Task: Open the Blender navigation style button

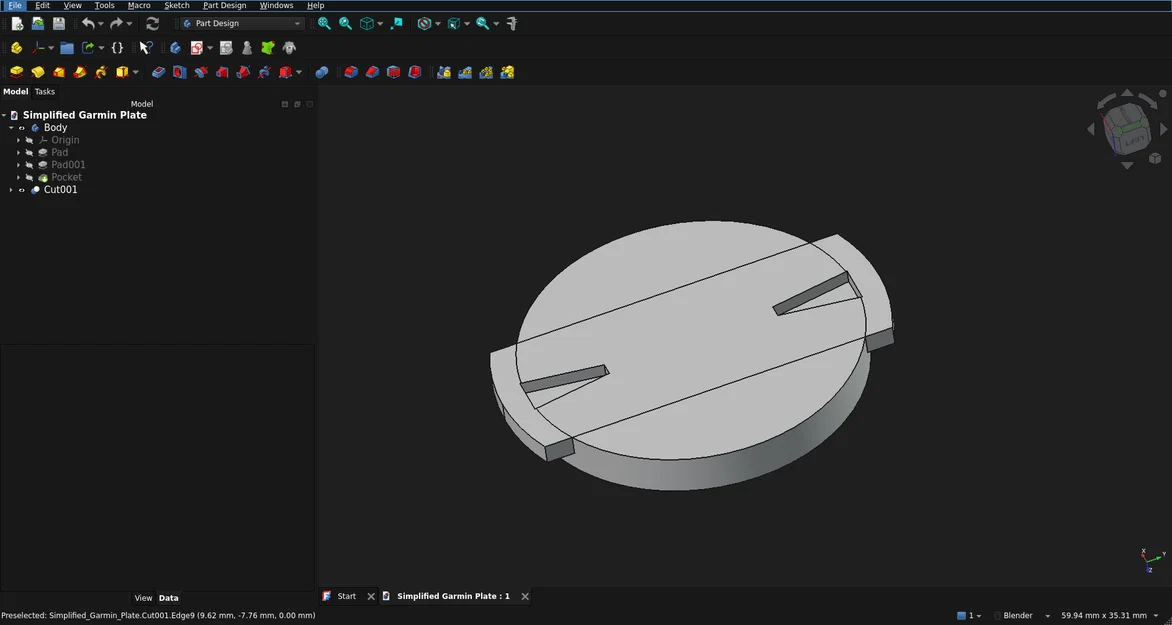Action: pyautogui.click(x=1022, y=615)
